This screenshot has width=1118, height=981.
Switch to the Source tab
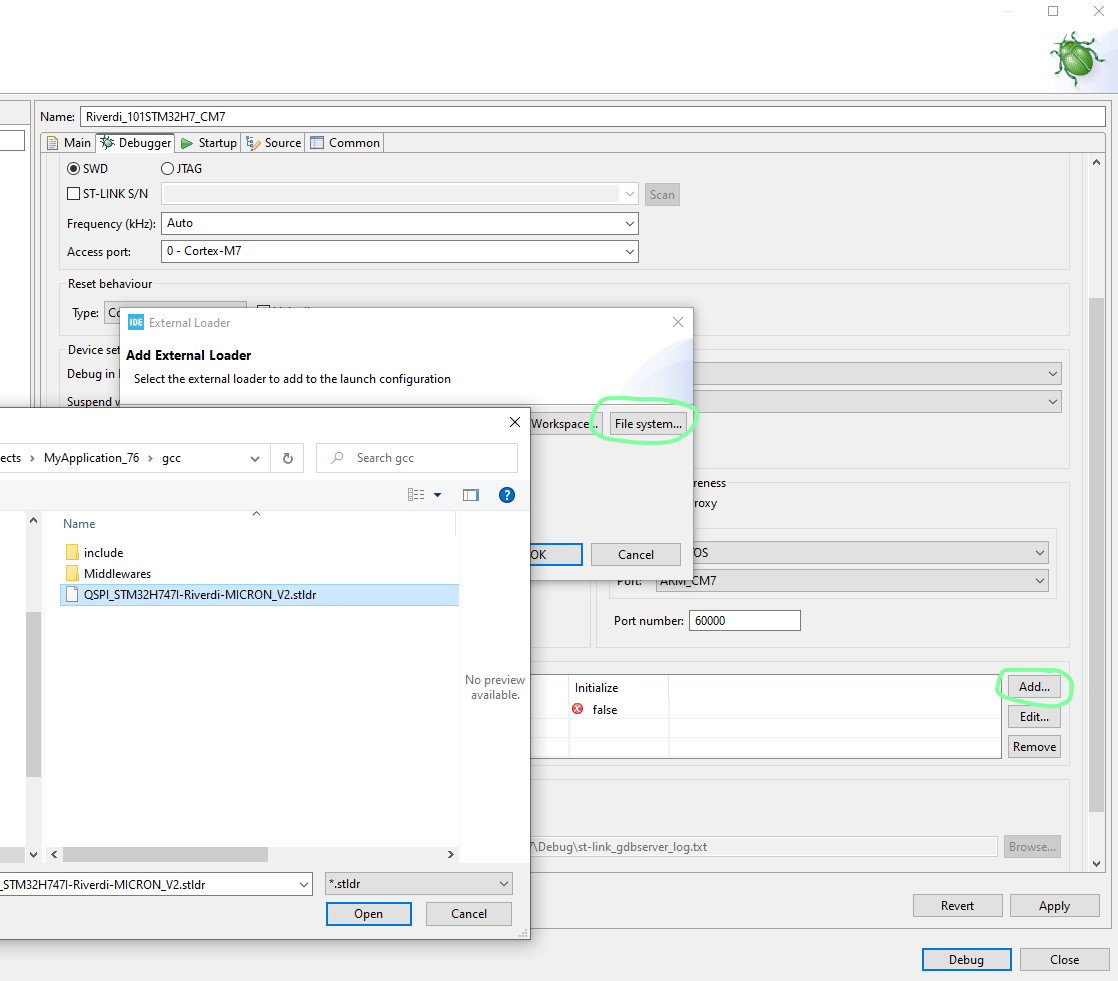point(274,143)
